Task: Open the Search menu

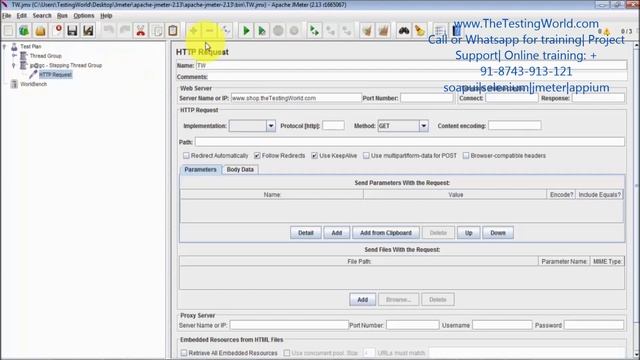Action: [42, 16]
